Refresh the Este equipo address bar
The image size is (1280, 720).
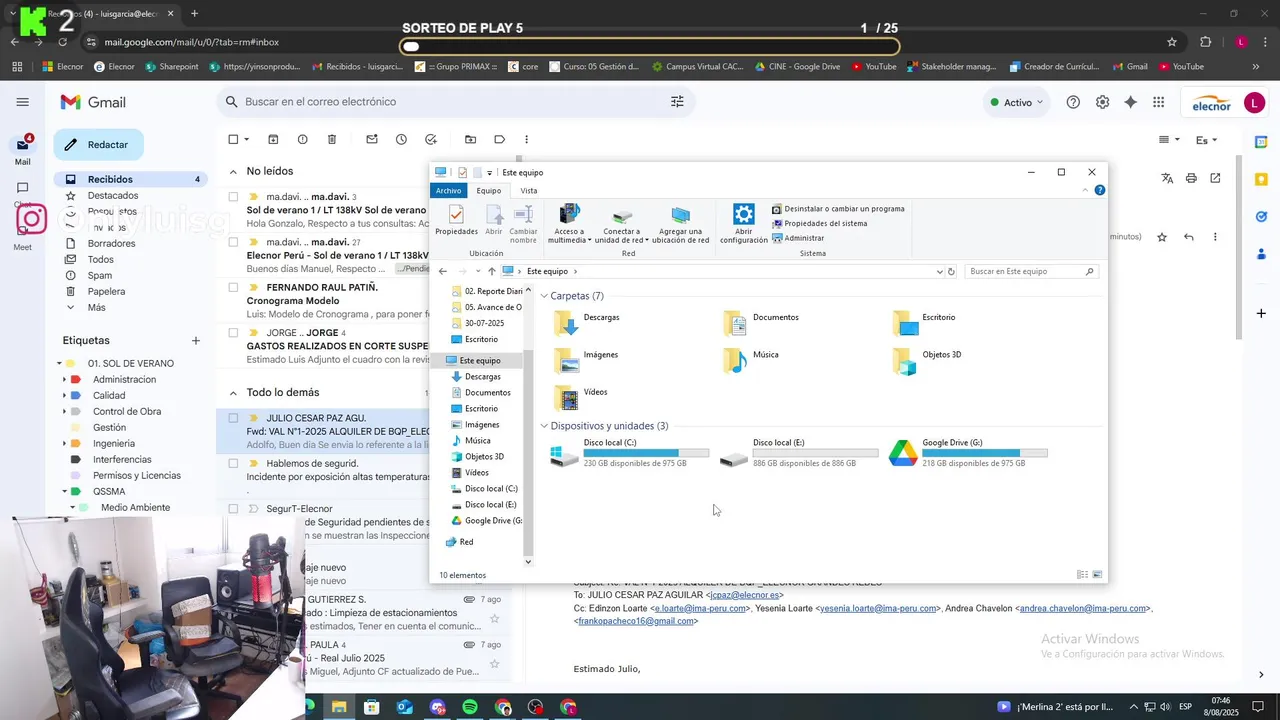click(951, 271)
